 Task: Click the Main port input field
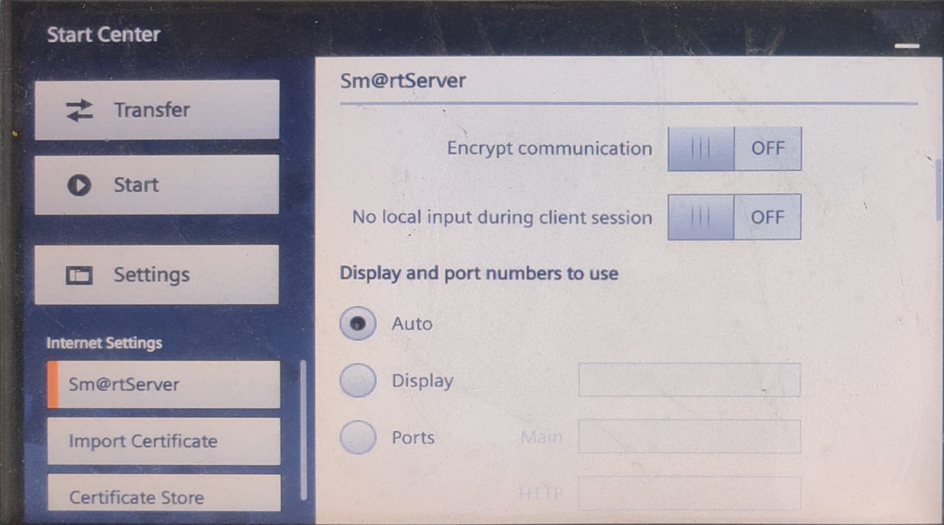coord(689,436)
